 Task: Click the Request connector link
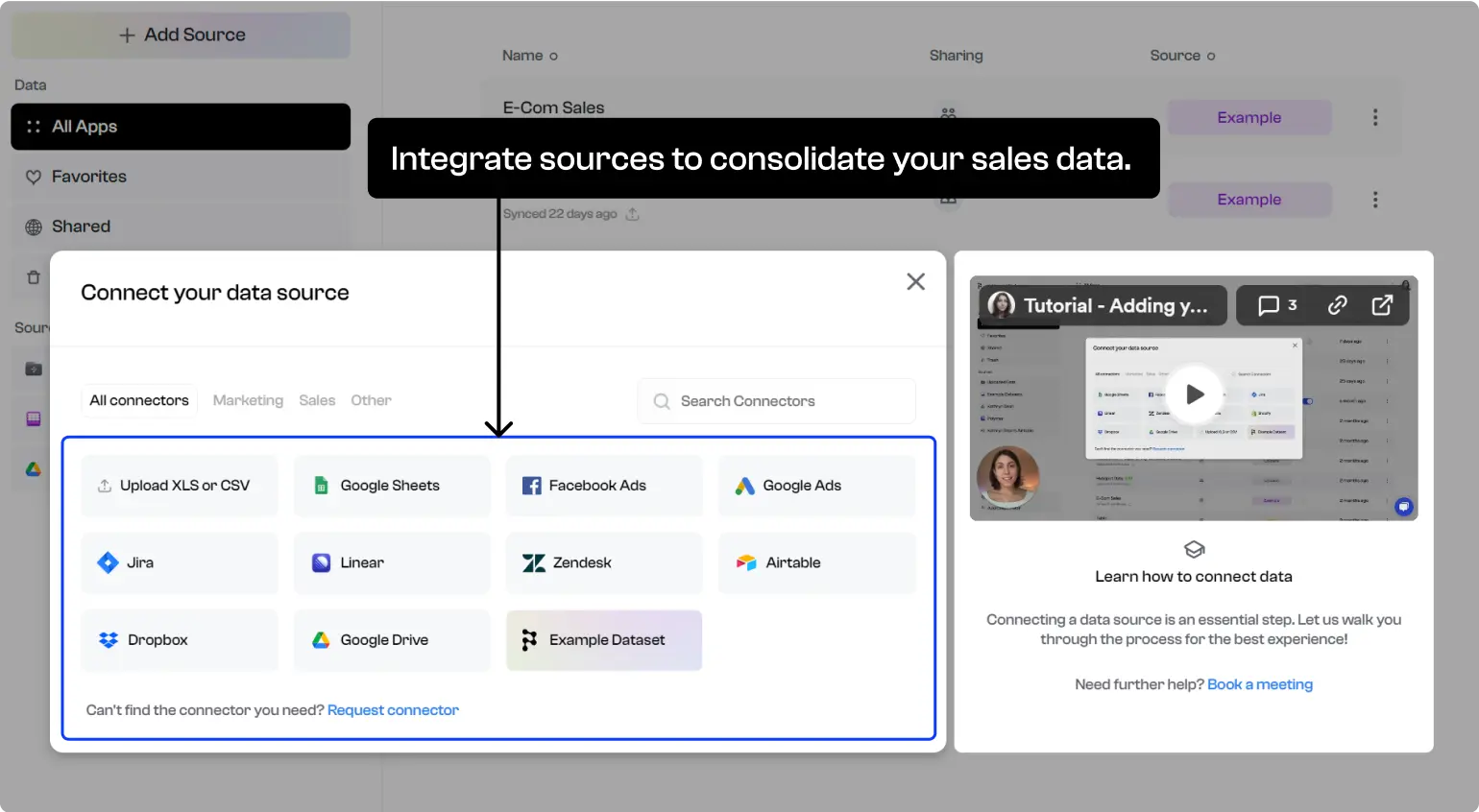[393, 710]
